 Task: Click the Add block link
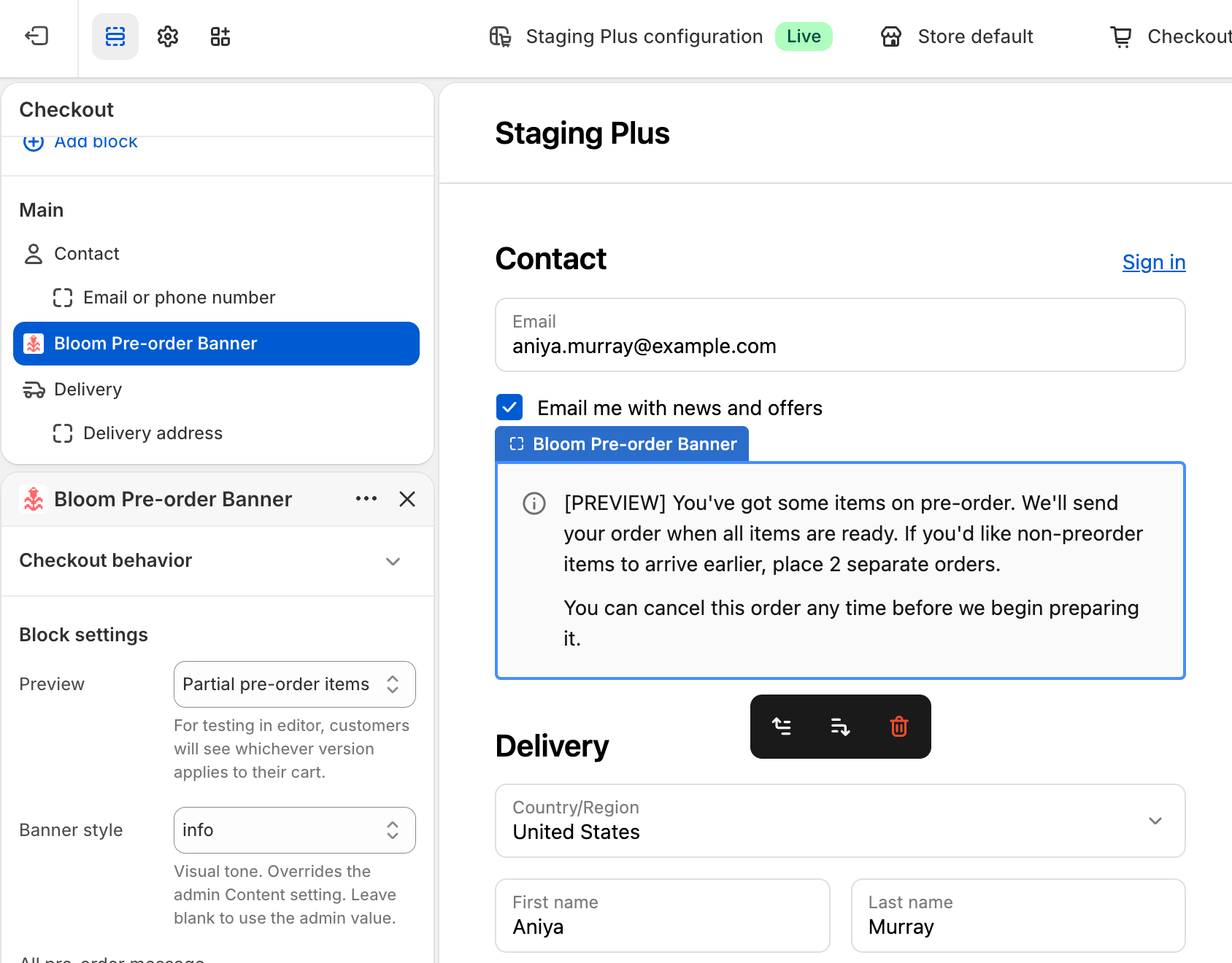coord(96,142)
